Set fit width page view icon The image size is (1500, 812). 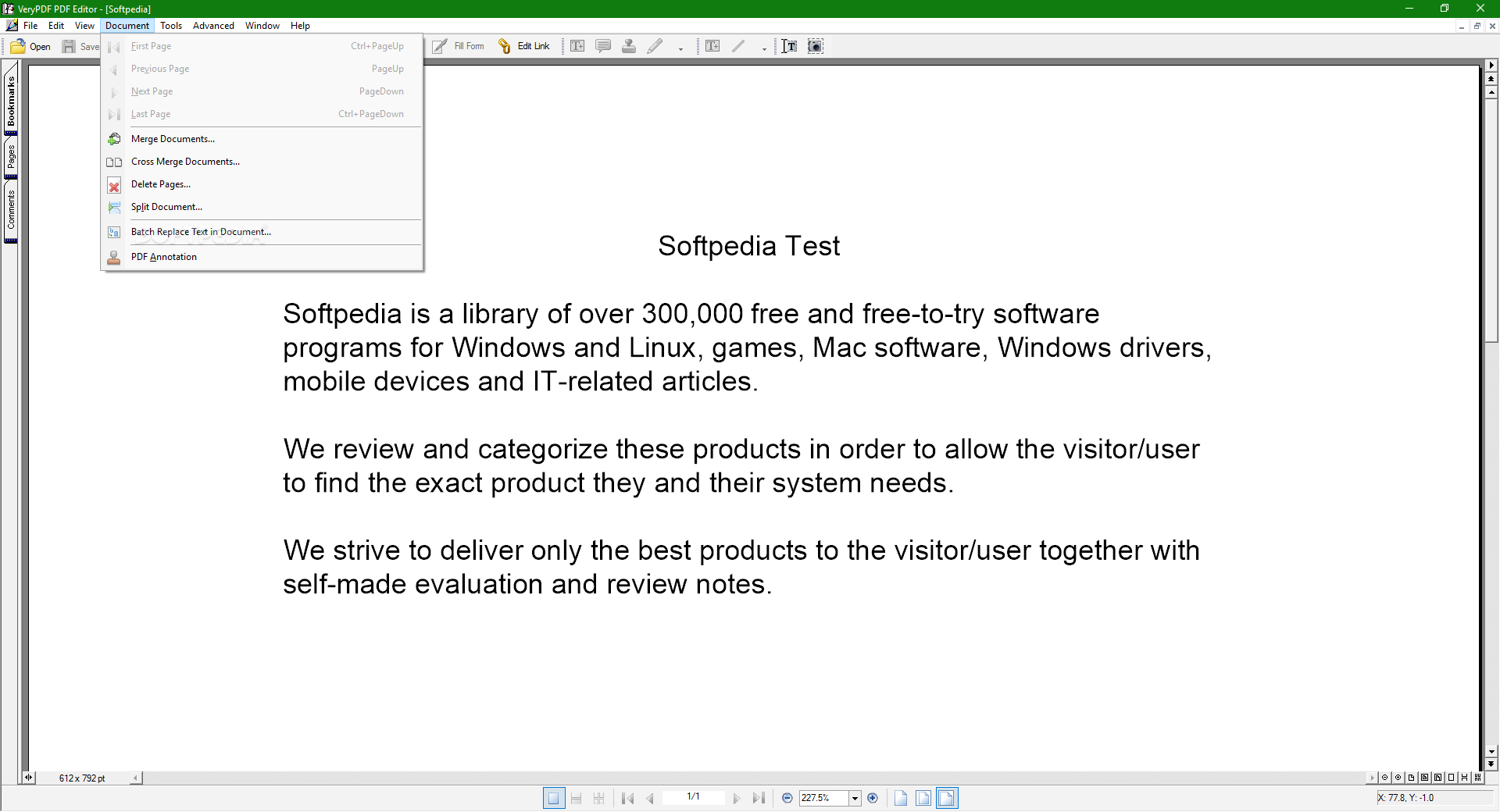(x=947, y=798)
